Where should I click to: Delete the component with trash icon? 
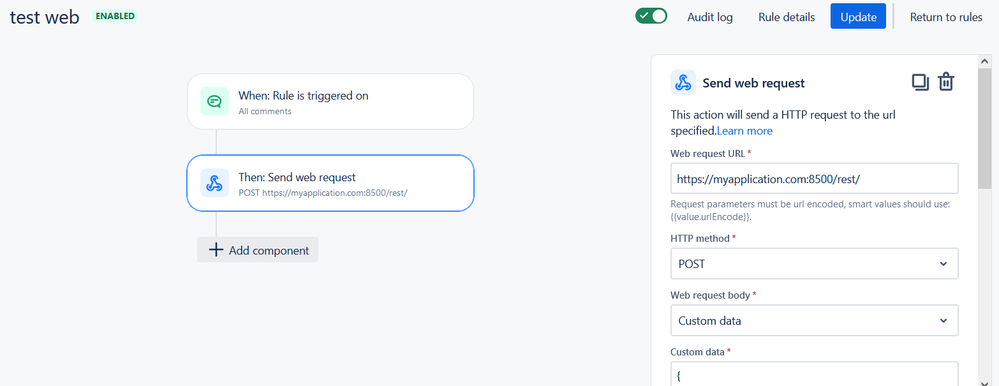(946, 83)
